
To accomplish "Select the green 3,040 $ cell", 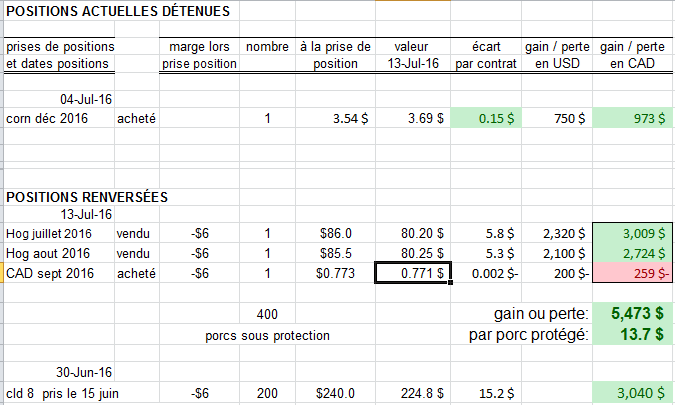I will [x=633, y=392].
